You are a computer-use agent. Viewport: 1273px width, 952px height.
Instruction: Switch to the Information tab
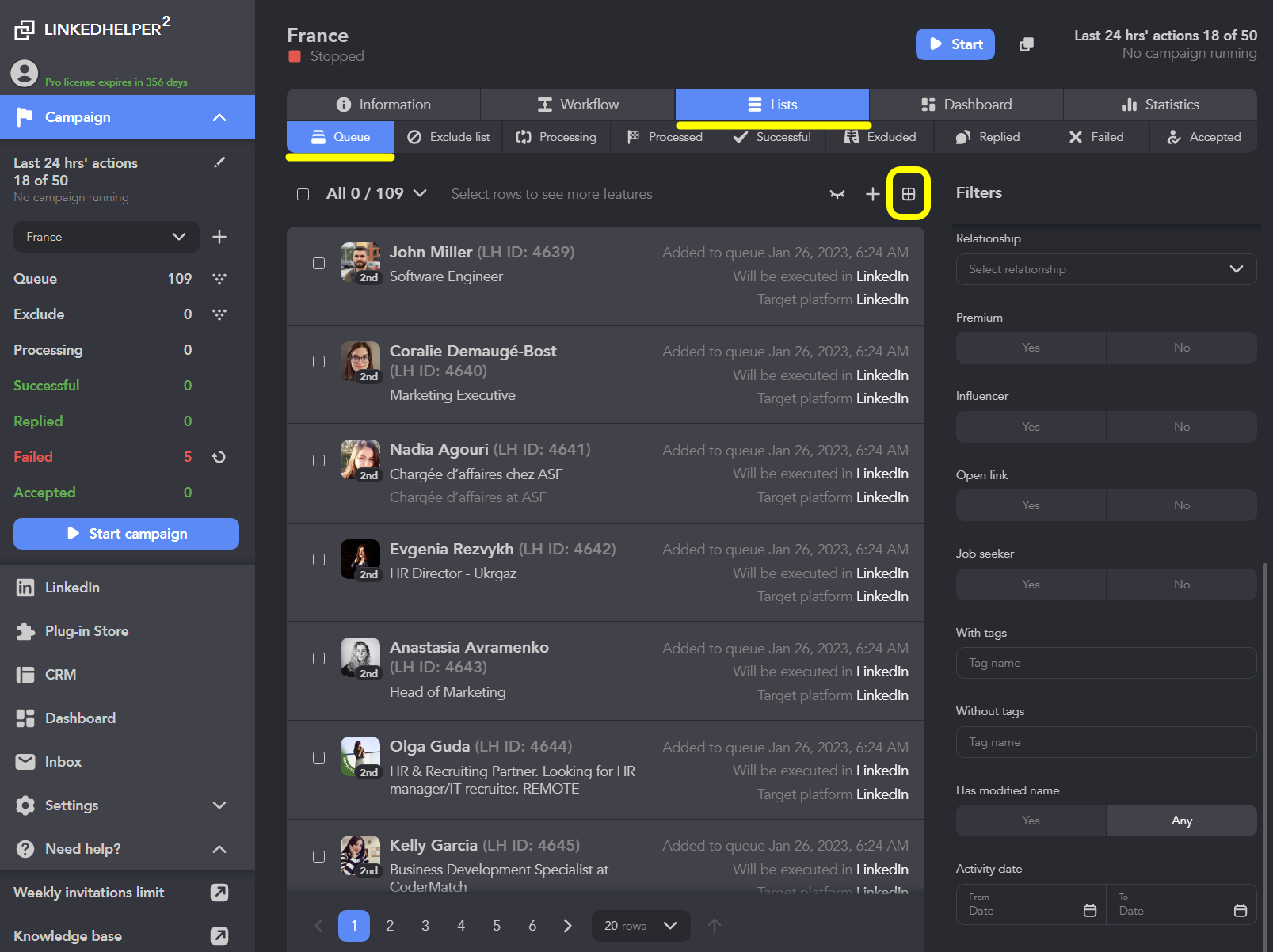coord(383,105)
